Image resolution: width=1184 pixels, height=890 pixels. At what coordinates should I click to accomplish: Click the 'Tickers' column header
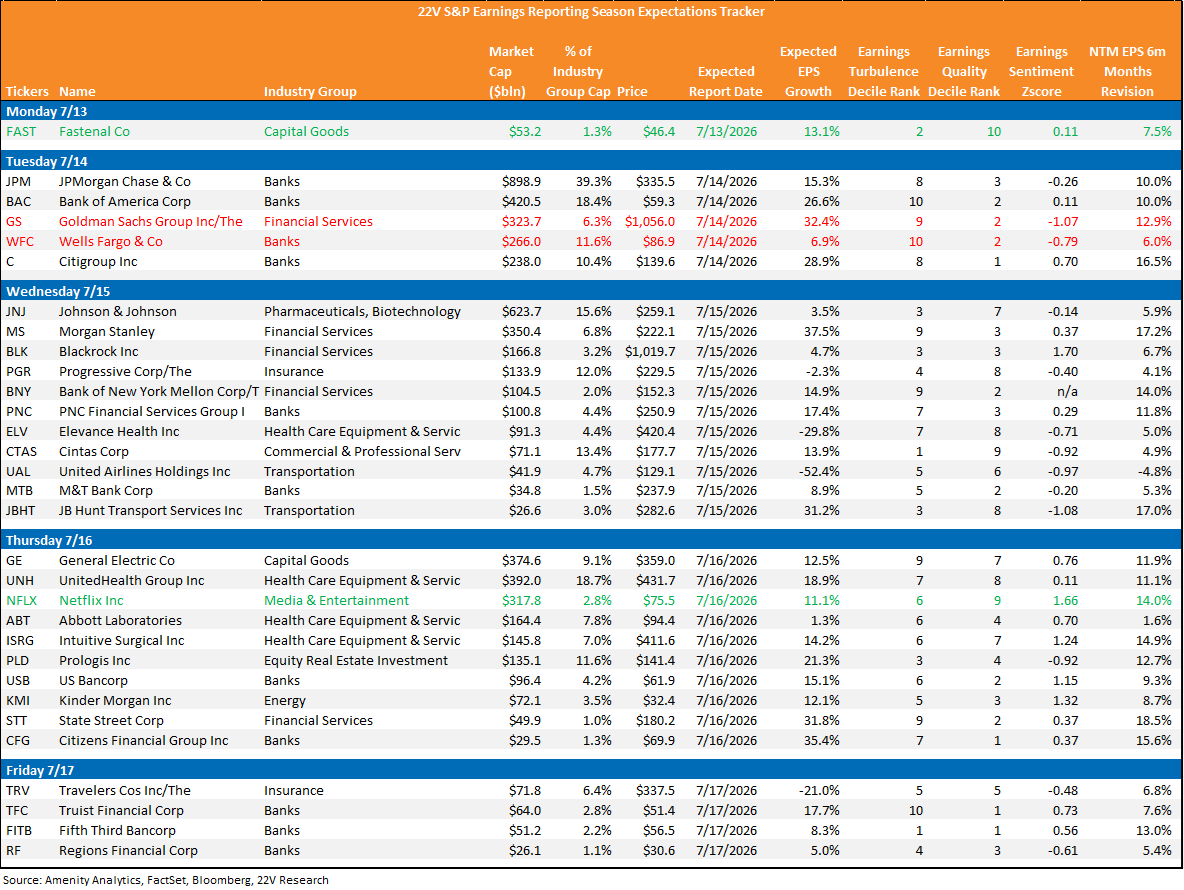point(27,91)
